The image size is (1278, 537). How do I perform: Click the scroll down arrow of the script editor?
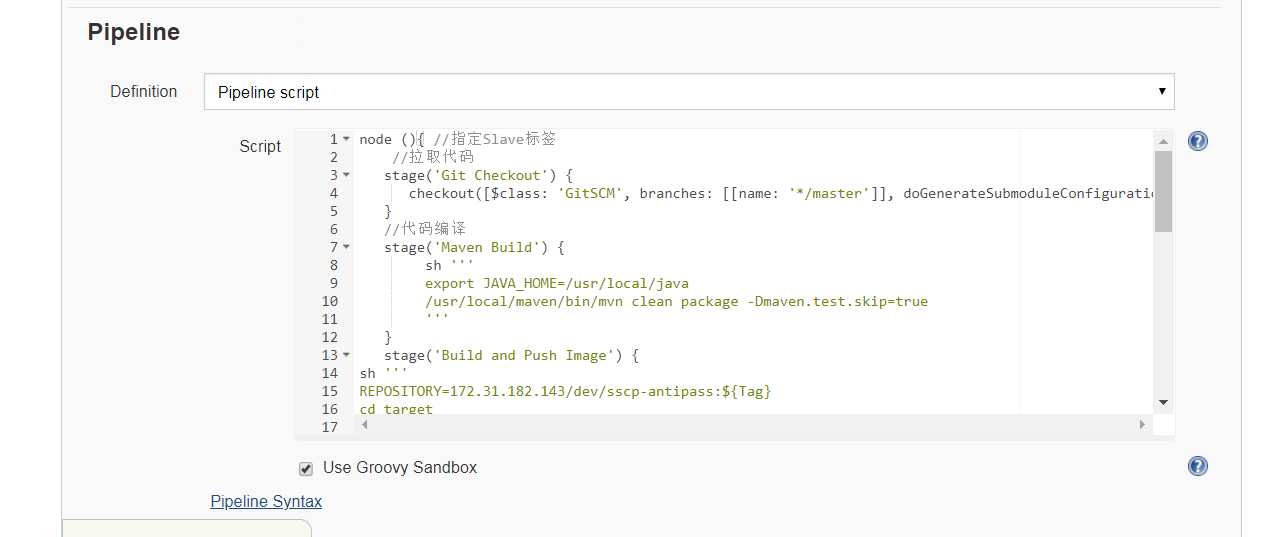pos(1163,402)
